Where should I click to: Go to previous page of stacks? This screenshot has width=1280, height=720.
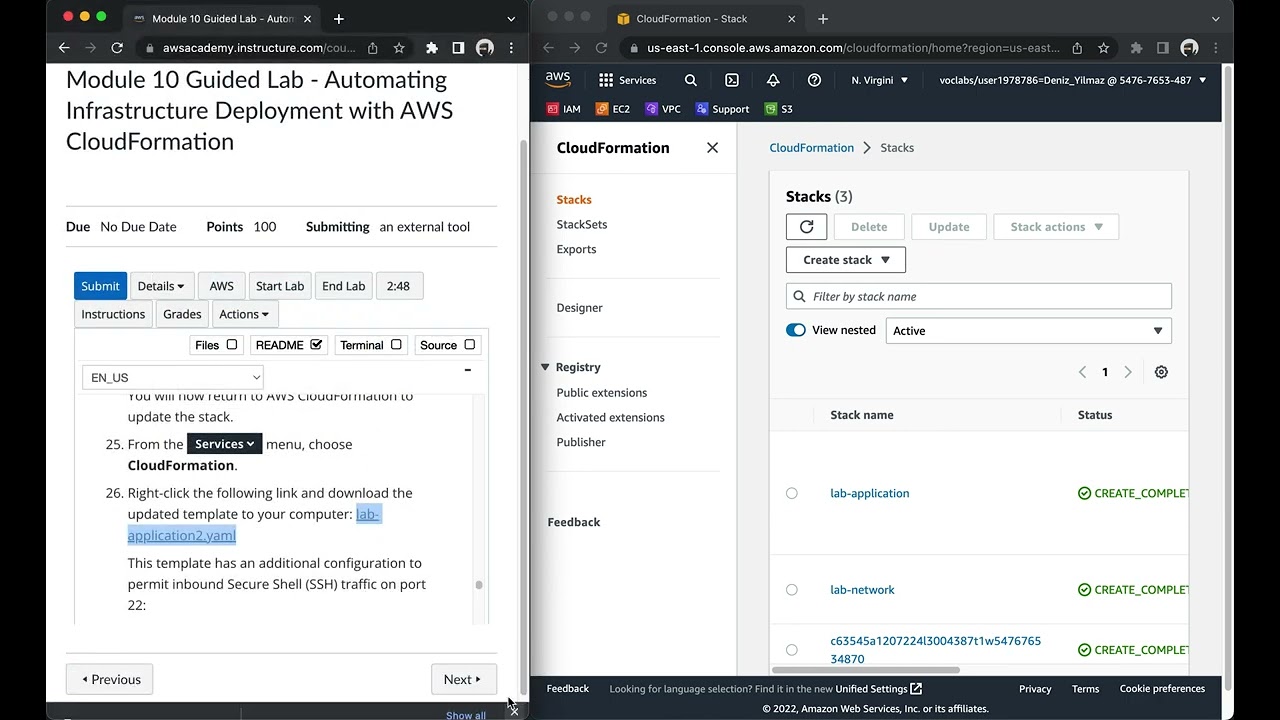(x=1082, y=372)
